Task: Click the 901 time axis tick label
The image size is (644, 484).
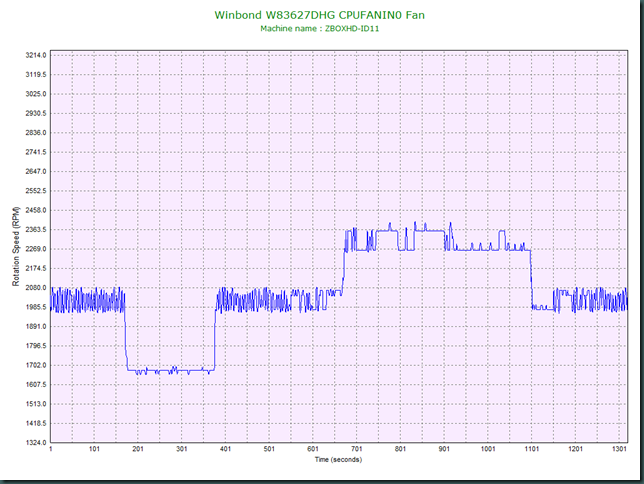Action: tap(444, 449)
